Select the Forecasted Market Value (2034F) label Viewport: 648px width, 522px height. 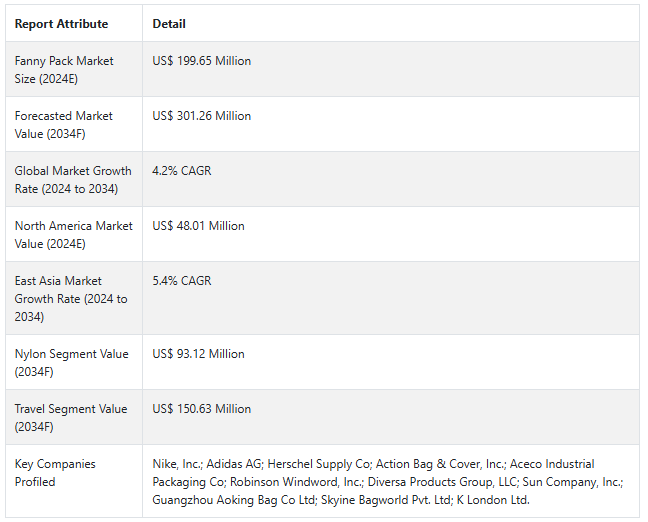click(63, 125)
